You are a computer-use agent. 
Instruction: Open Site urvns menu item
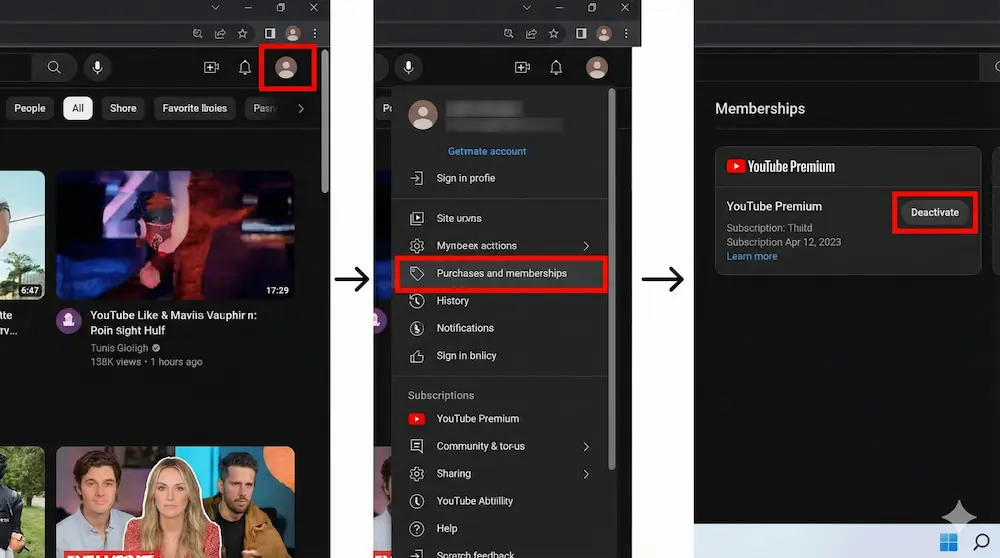click(x=501, y=218)
